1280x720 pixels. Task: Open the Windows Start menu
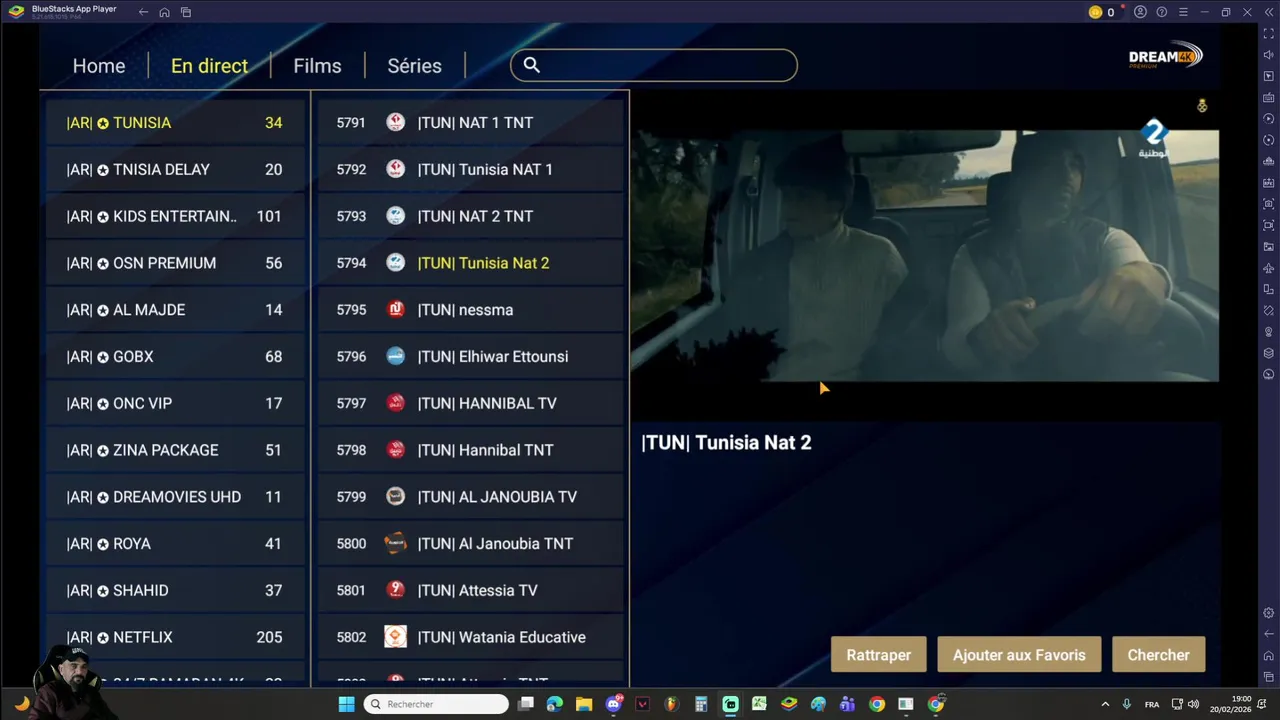pos(346,704)
